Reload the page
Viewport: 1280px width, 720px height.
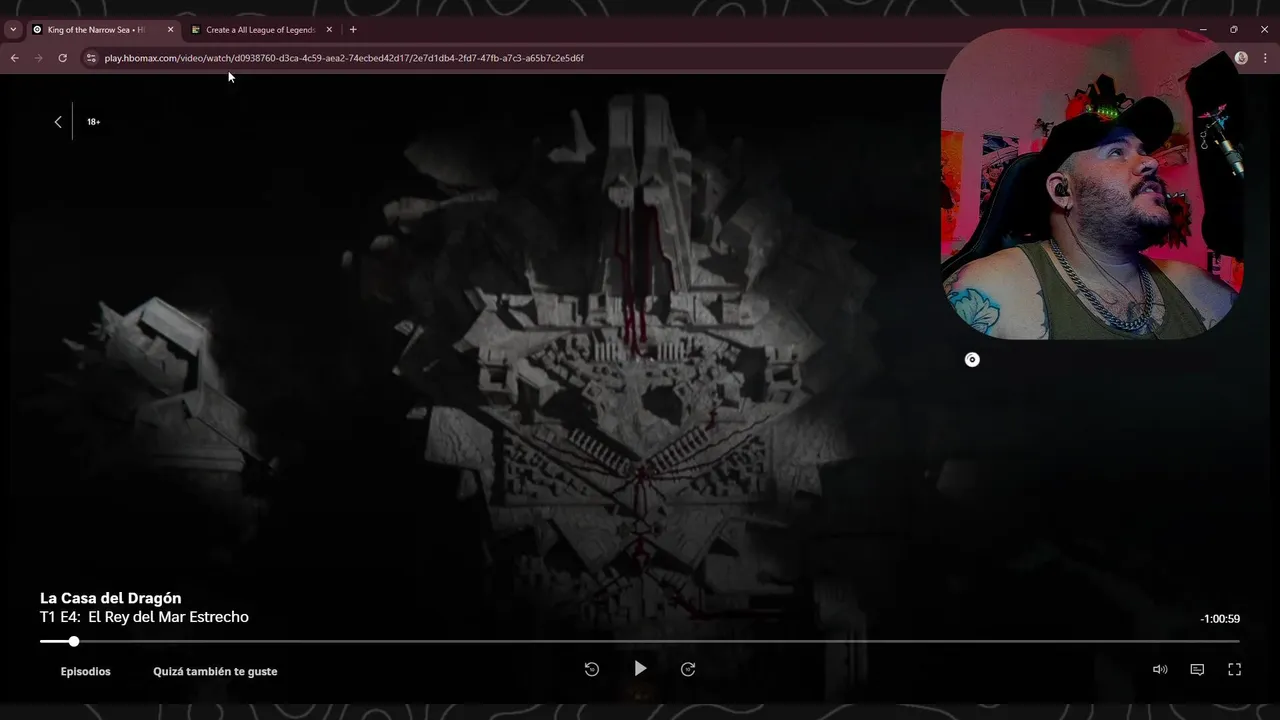click(x=62, y=58)
